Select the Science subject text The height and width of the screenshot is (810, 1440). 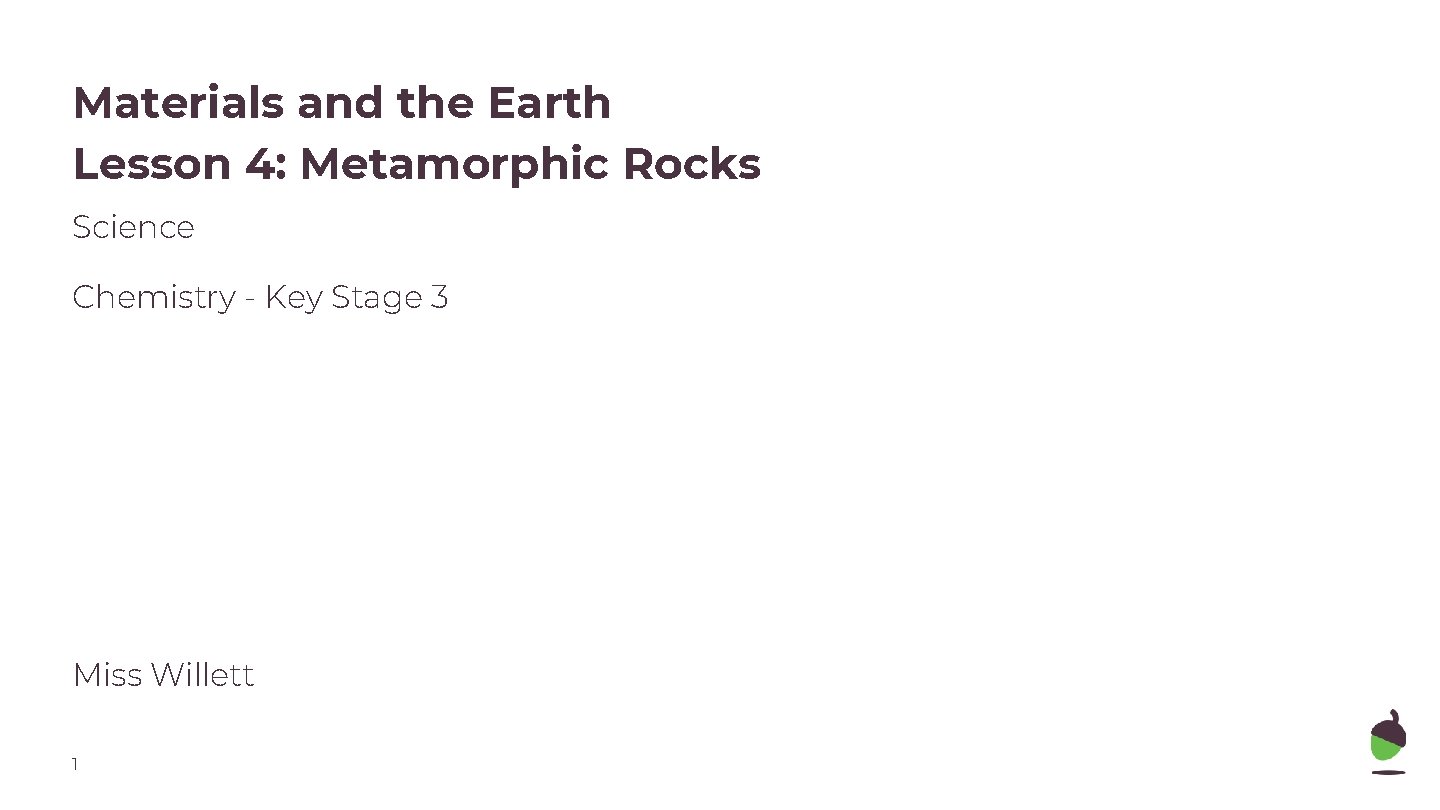point(134,227)
